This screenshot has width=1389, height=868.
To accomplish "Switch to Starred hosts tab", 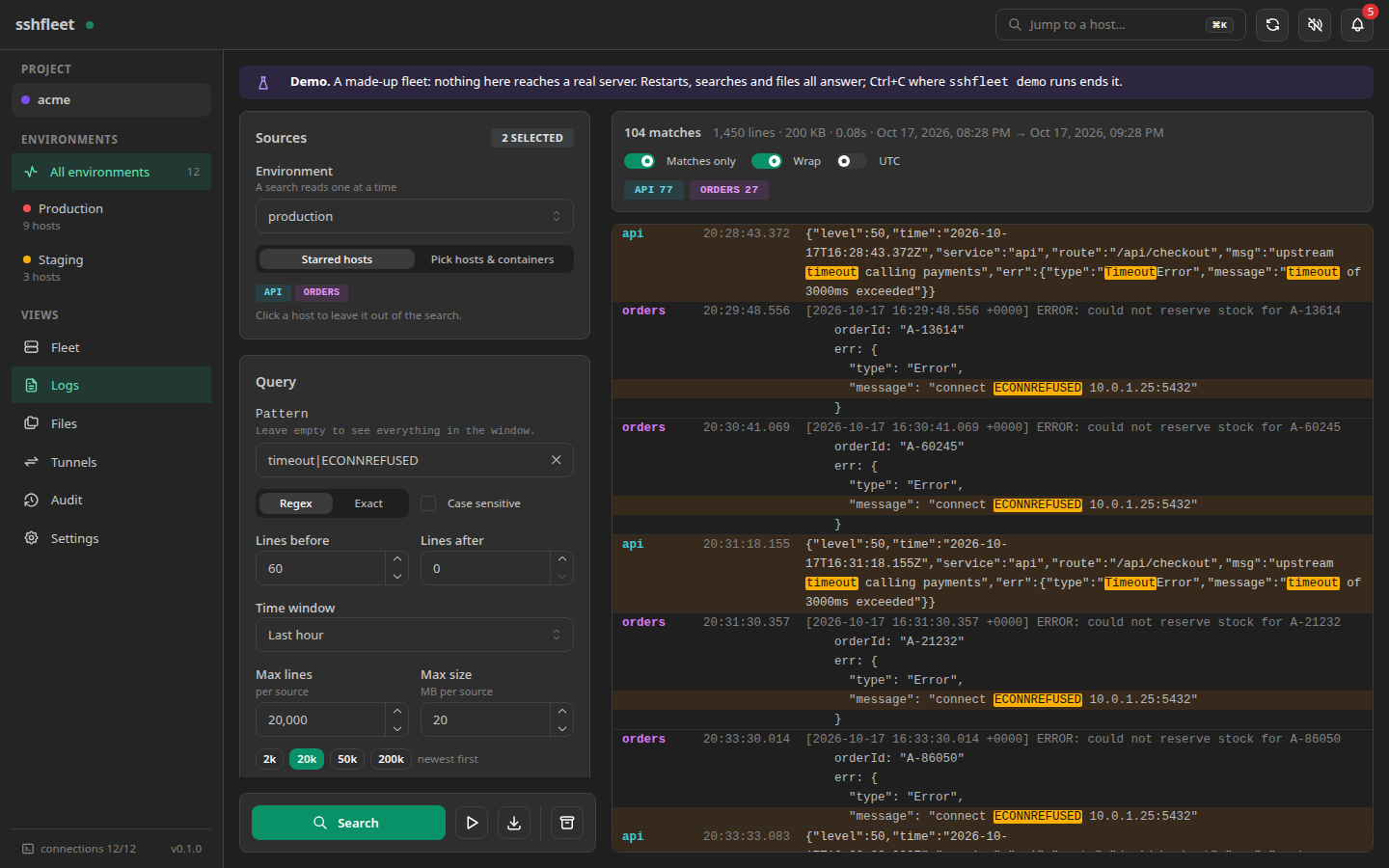I will pos(337,259).
